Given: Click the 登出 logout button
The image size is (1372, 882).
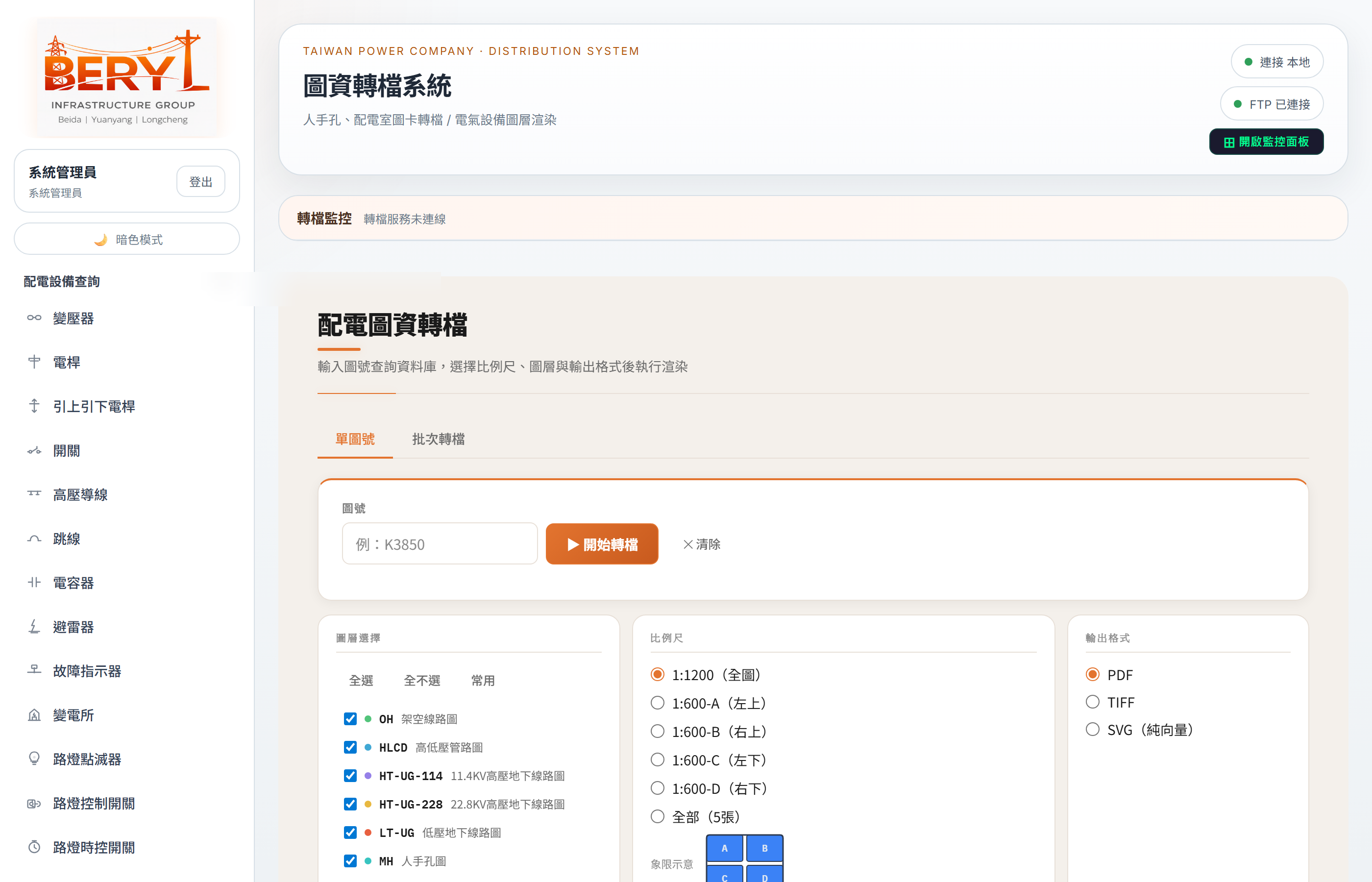Looking at the screenshot, I should click(x=200, y=182).
